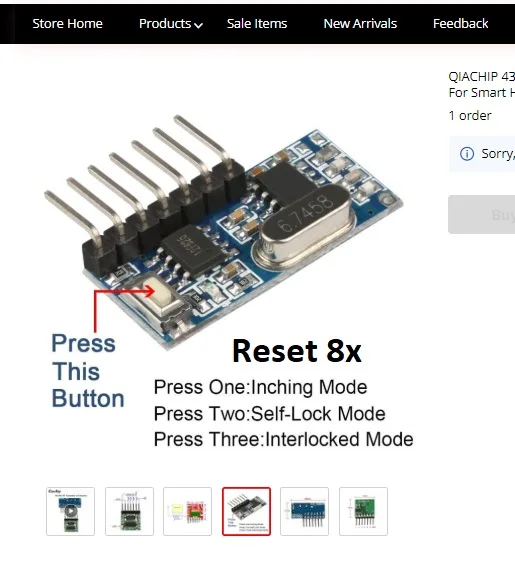Image resolution: width=515 pixels, height=565 pixels.
Task: Go to Sale Items page
Action: point(257,24)
